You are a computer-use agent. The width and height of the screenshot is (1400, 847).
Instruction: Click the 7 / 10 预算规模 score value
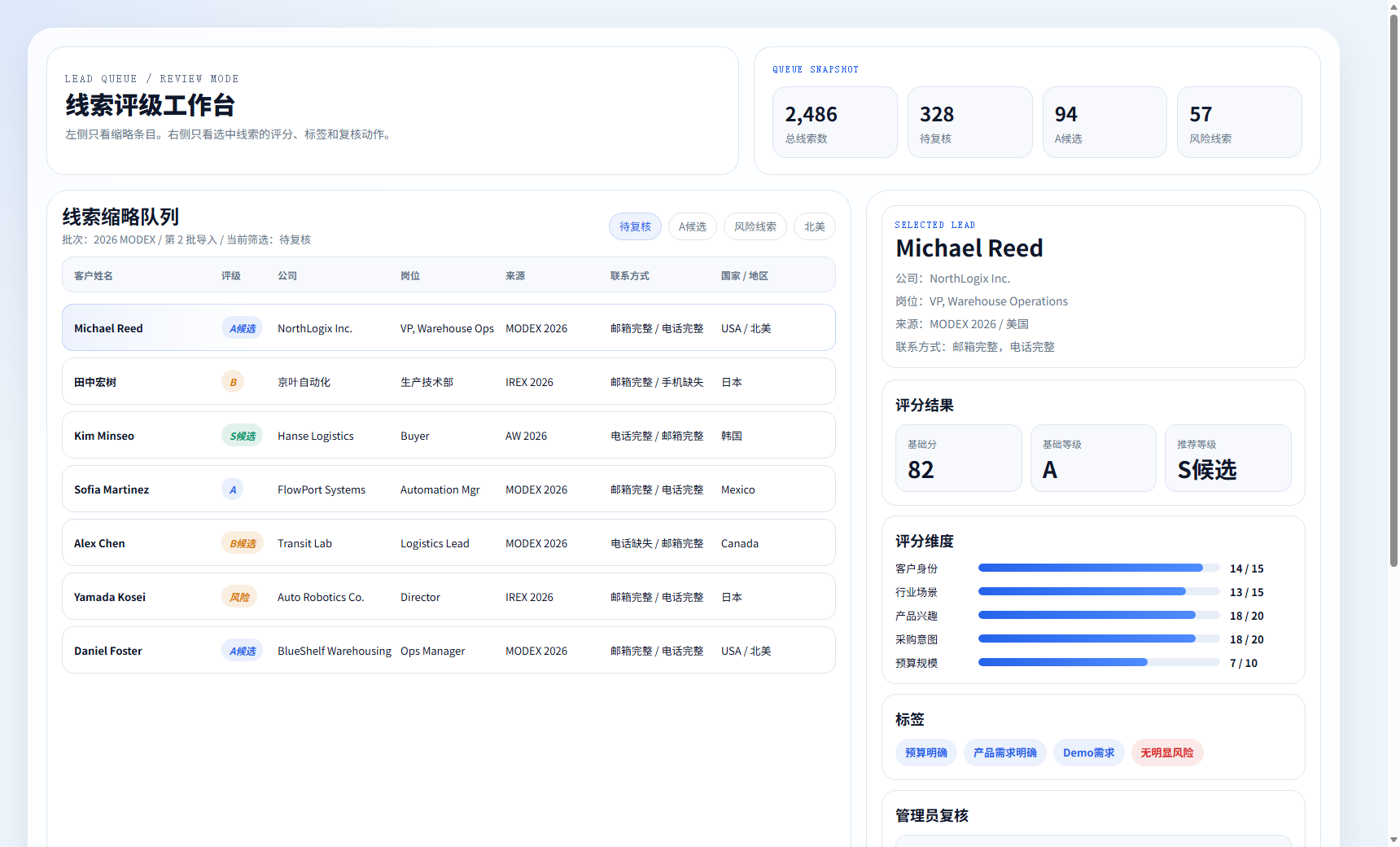click(x=1243, y=663)
